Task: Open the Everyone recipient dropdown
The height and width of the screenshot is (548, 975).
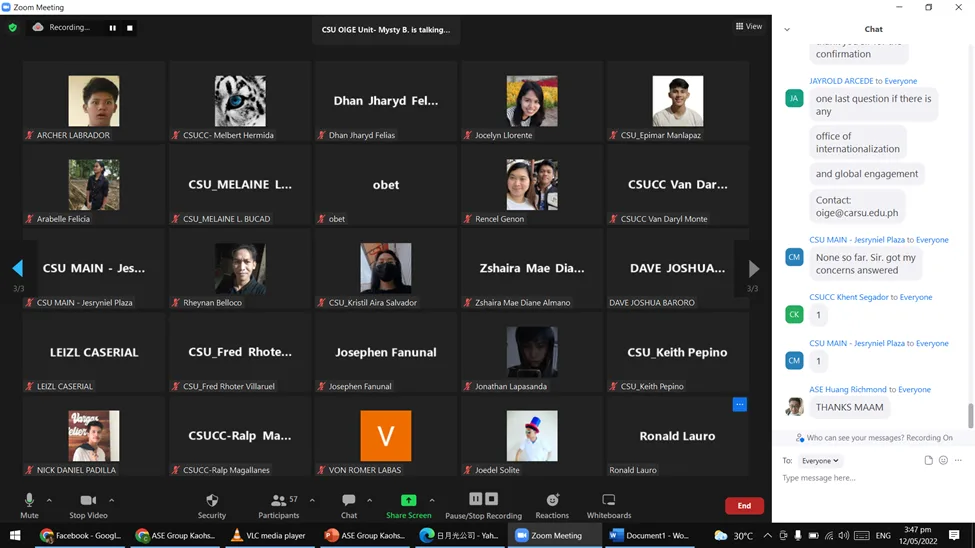Action: 820,461
